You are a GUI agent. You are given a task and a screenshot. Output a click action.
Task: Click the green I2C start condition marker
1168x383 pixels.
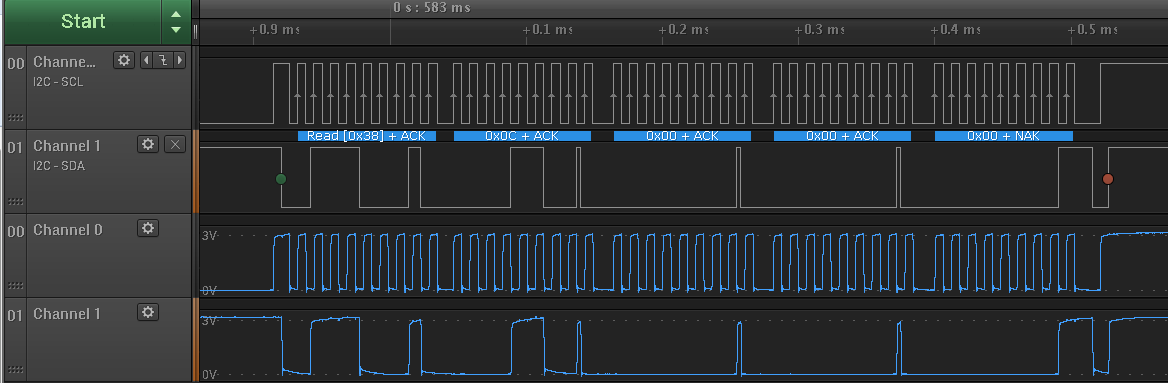coord(281,179)
